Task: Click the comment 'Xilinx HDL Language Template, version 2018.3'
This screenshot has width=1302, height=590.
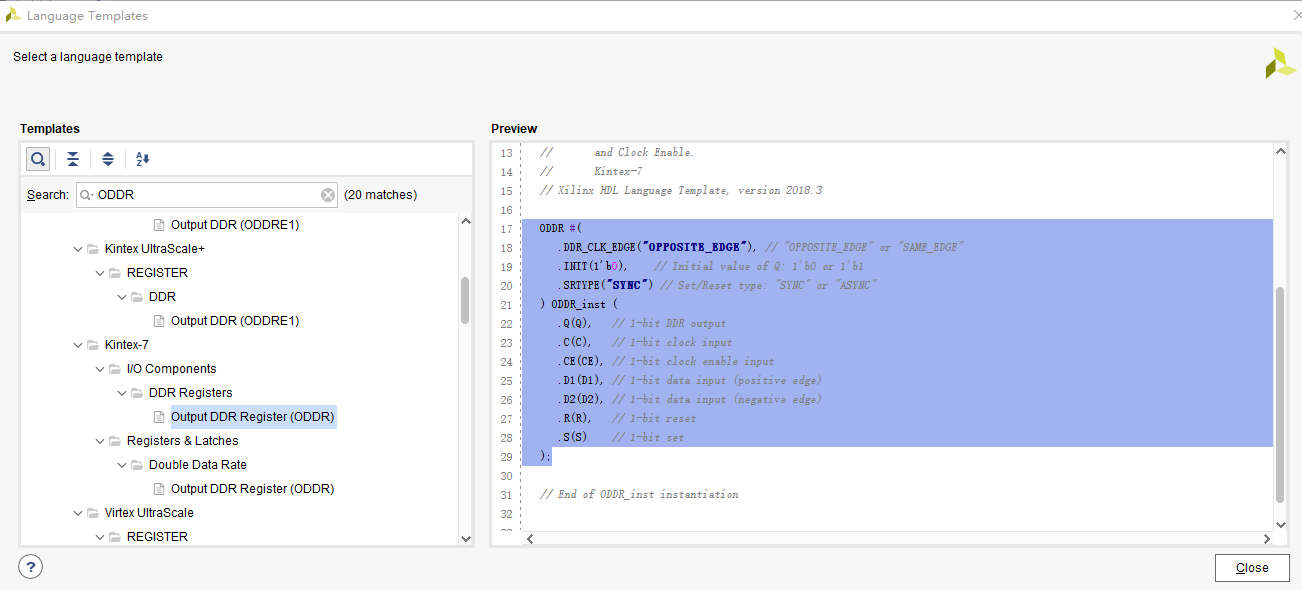Action: click(x=681, y=190)
